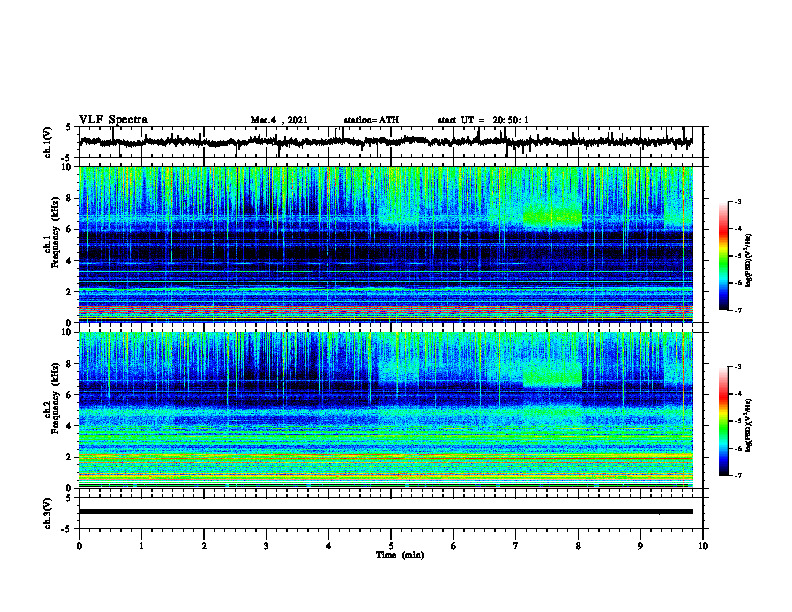This screenshot has height=612, width=792.
Task: Click time axis tick label "4"
Action: pos(329,546)
